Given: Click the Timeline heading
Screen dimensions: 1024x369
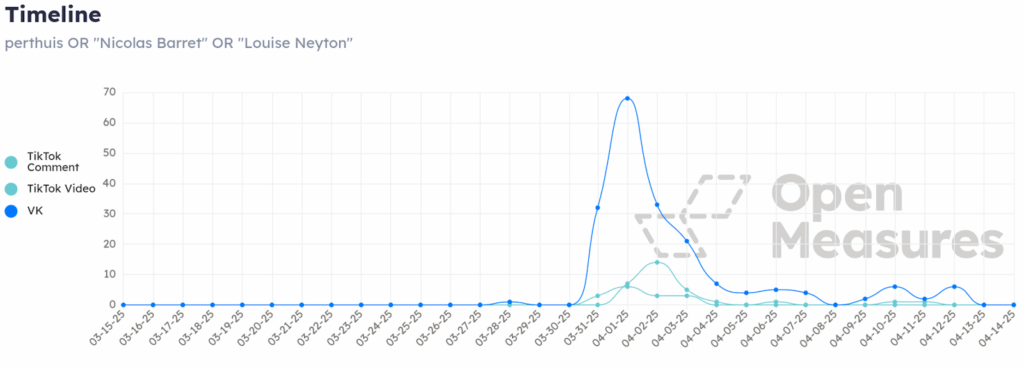Looking at the screenshot, I should coord(53,14).
